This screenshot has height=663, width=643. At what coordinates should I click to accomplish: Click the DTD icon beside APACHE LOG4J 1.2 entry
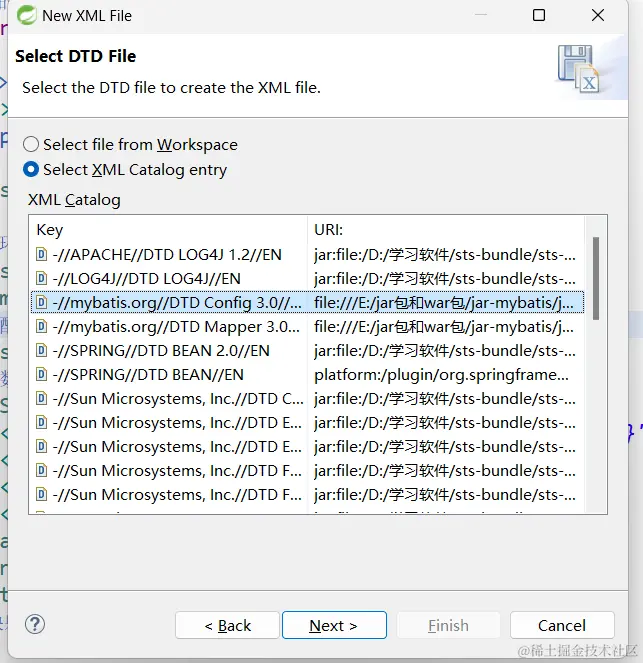41,254
